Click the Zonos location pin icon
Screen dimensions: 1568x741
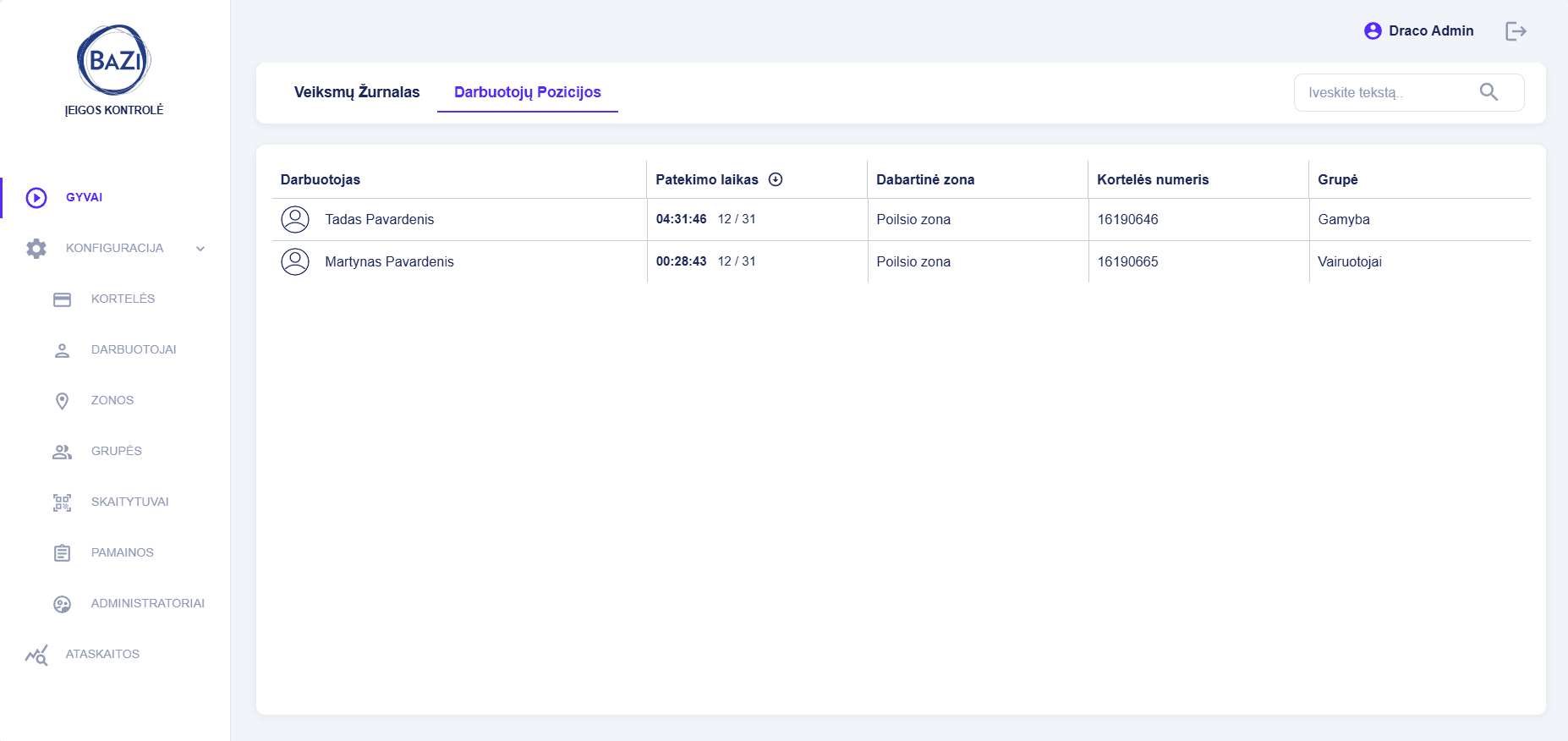[62, 401]
